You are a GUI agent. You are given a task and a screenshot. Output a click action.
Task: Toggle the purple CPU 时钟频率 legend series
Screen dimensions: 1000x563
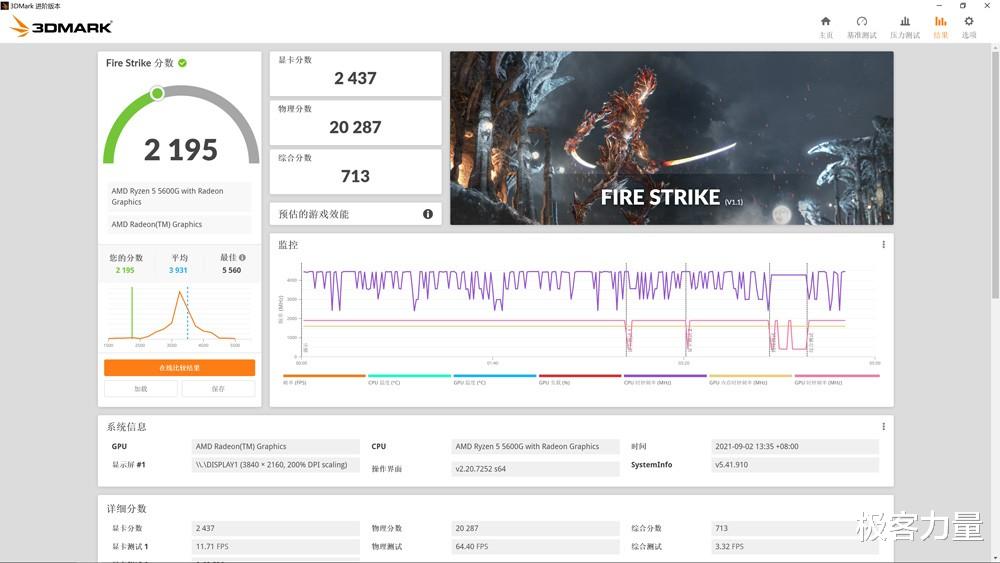(665, 379)
